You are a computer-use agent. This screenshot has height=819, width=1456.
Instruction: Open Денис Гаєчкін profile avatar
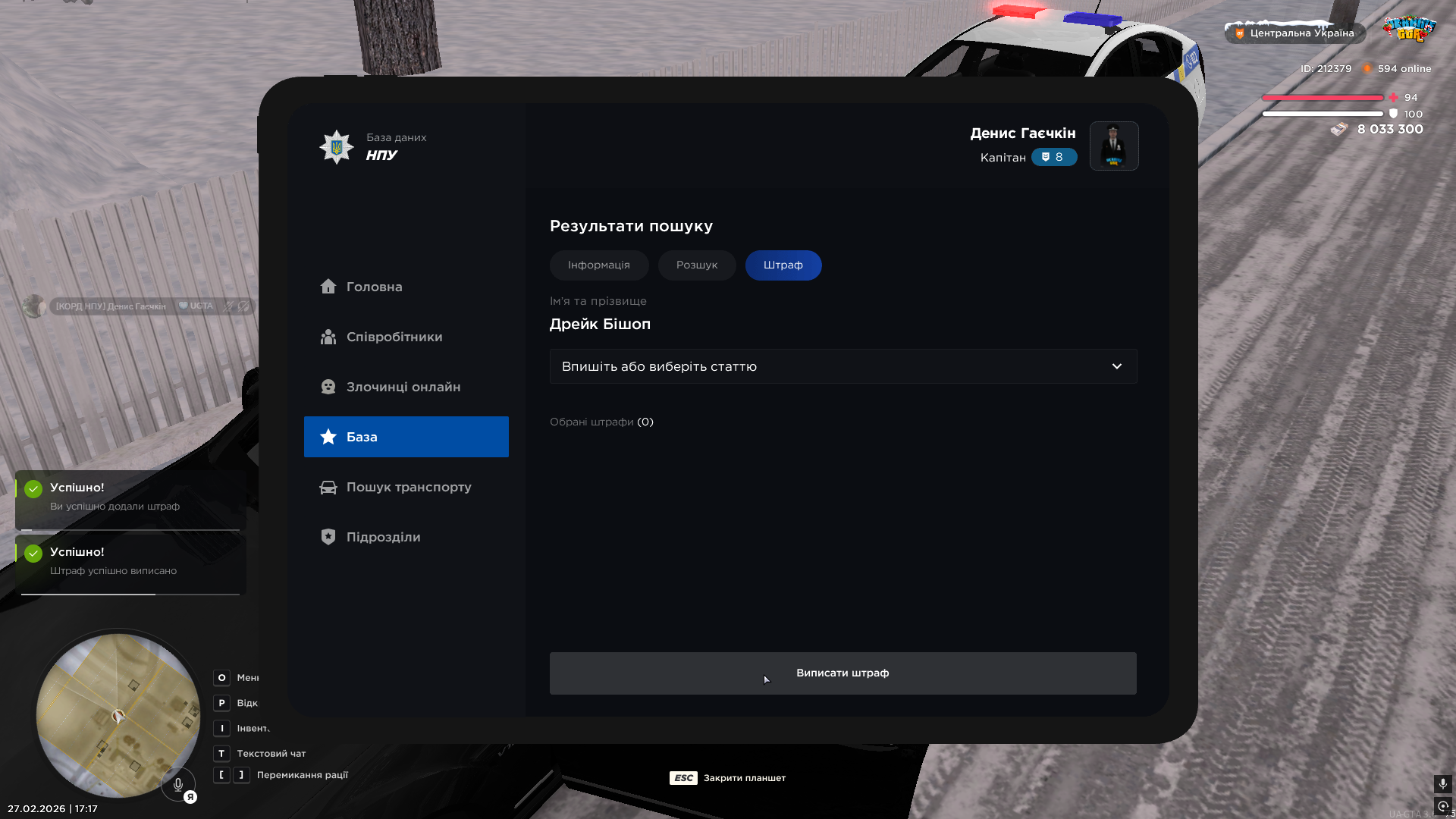(1113, 146)
